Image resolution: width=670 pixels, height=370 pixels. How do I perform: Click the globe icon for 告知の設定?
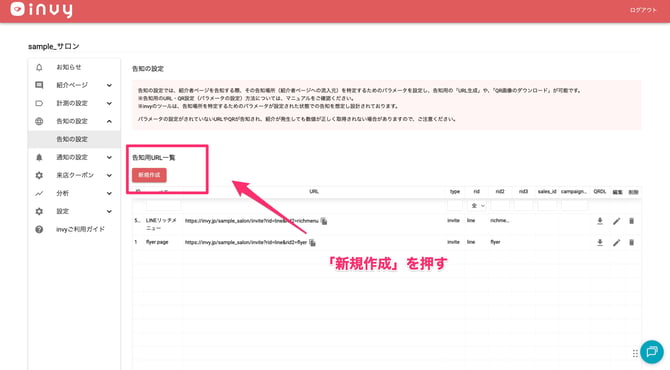coord(39,121)
